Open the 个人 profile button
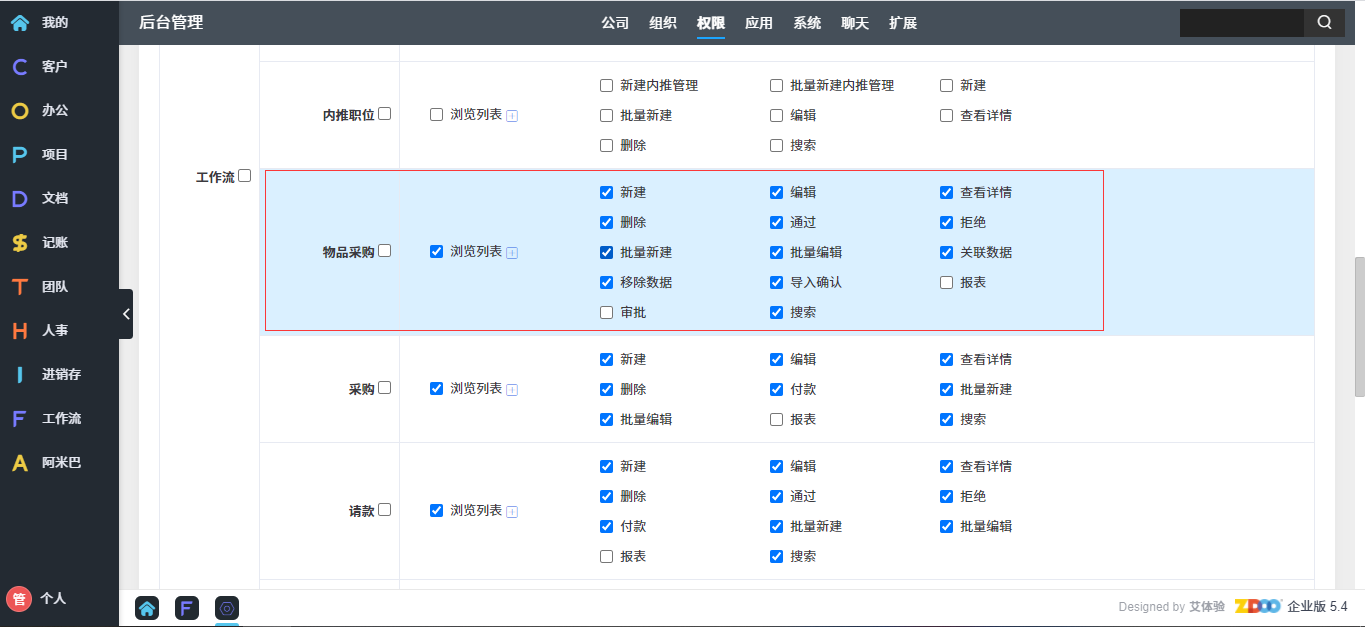Image resolution: width=1365 pixels, height=627 pixels. [36, 598]
